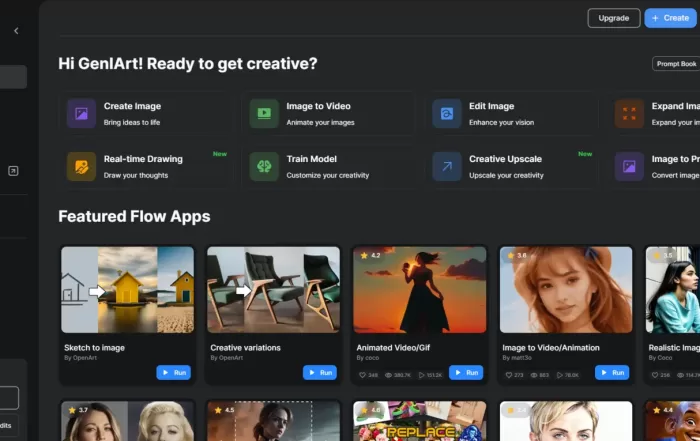The width and height of the screenshot is (700, 441).
Task: Click 'Bring ideas to life' subtitle
Action: click(132, 122)
